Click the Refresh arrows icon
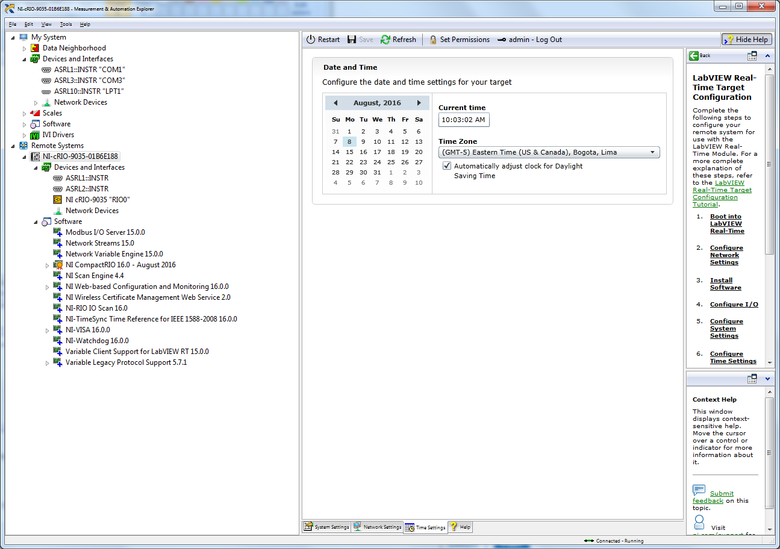This screenshot has height=549, width=780. (386, 39)
